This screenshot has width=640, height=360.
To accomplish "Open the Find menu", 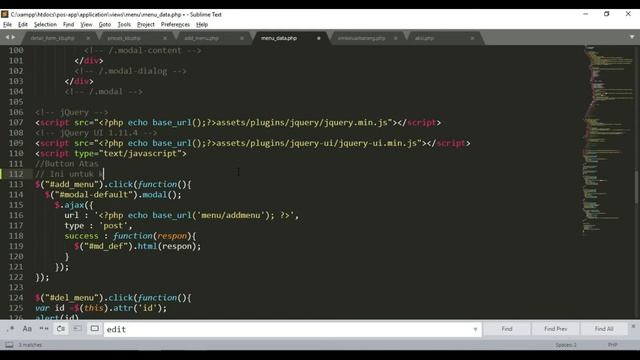I will (x=69, y=24).
